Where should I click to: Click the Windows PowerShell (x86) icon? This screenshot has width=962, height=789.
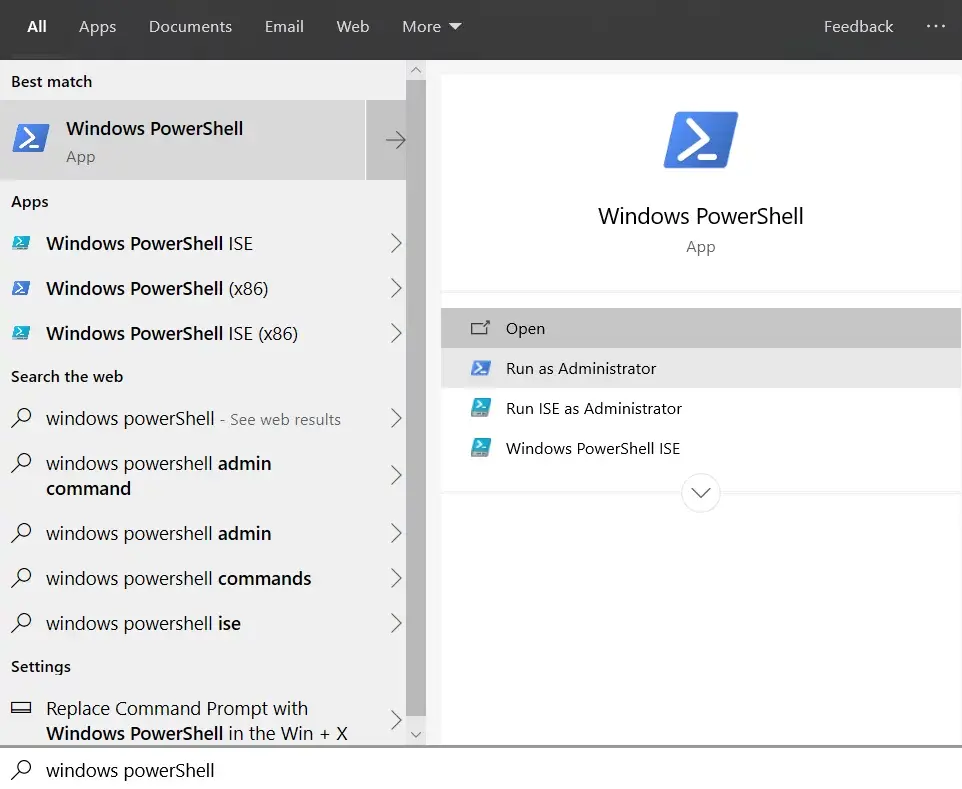(21, 288)
